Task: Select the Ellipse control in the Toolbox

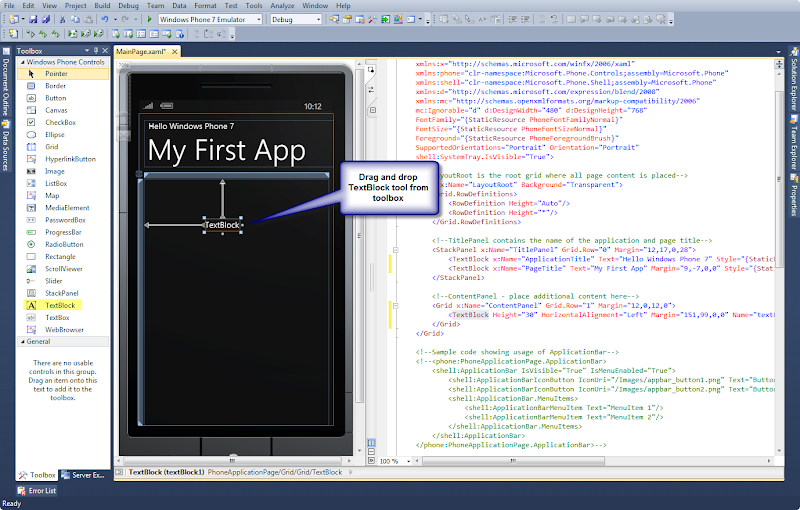Action: (x=56, y=134)
